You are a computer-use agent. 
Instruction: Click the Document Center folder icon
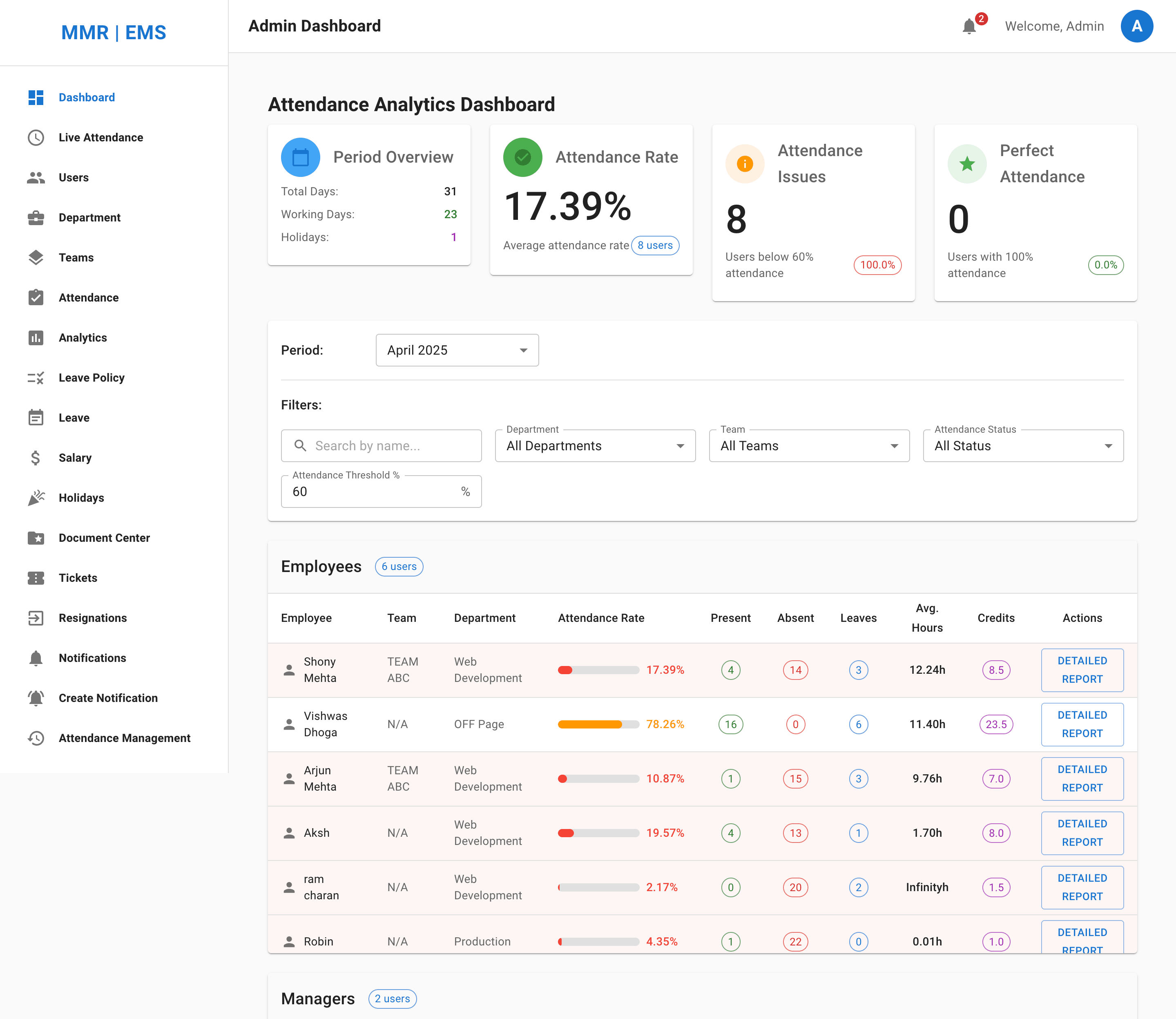(36, 538)
